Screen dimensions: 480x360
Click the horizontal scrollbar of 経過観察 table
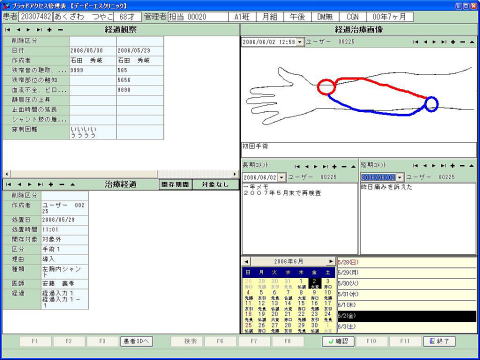(121, 174)
